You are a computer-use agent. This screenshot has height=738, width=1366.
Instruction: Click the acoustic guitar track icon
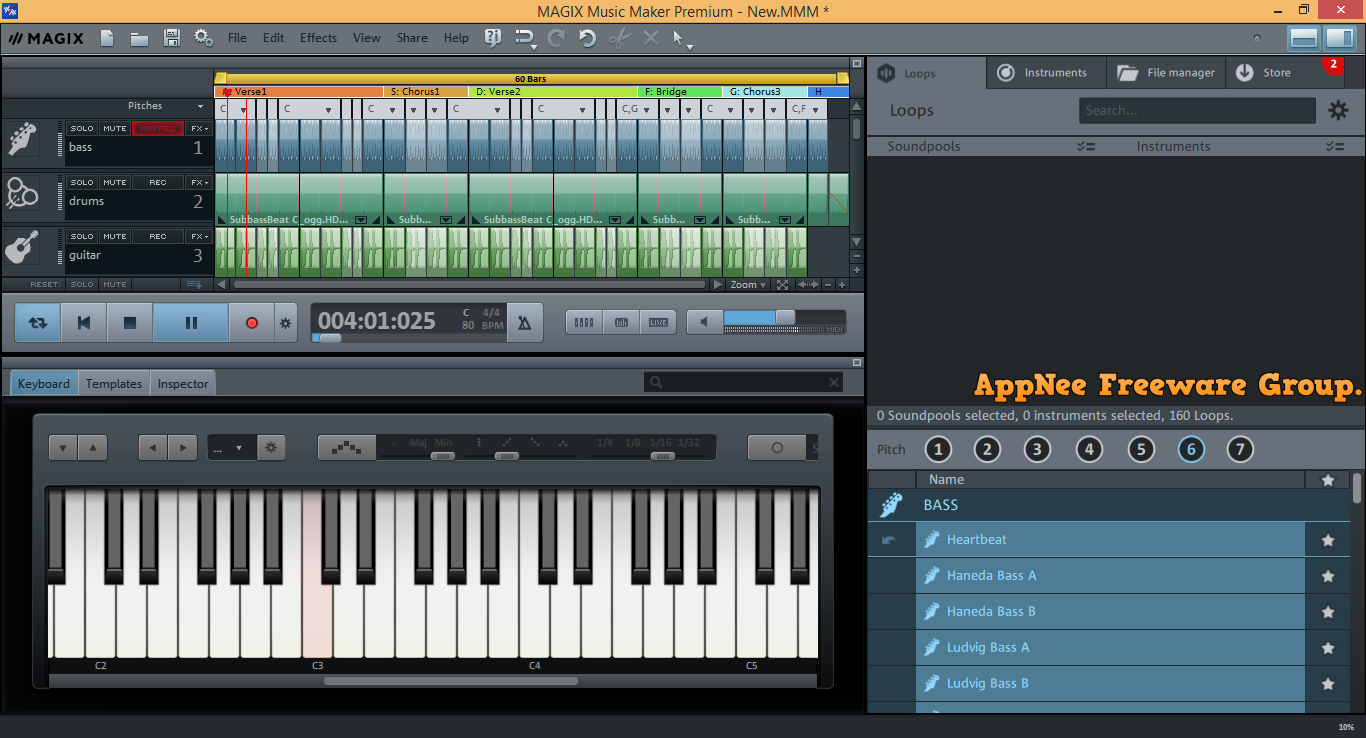[22, 247]
